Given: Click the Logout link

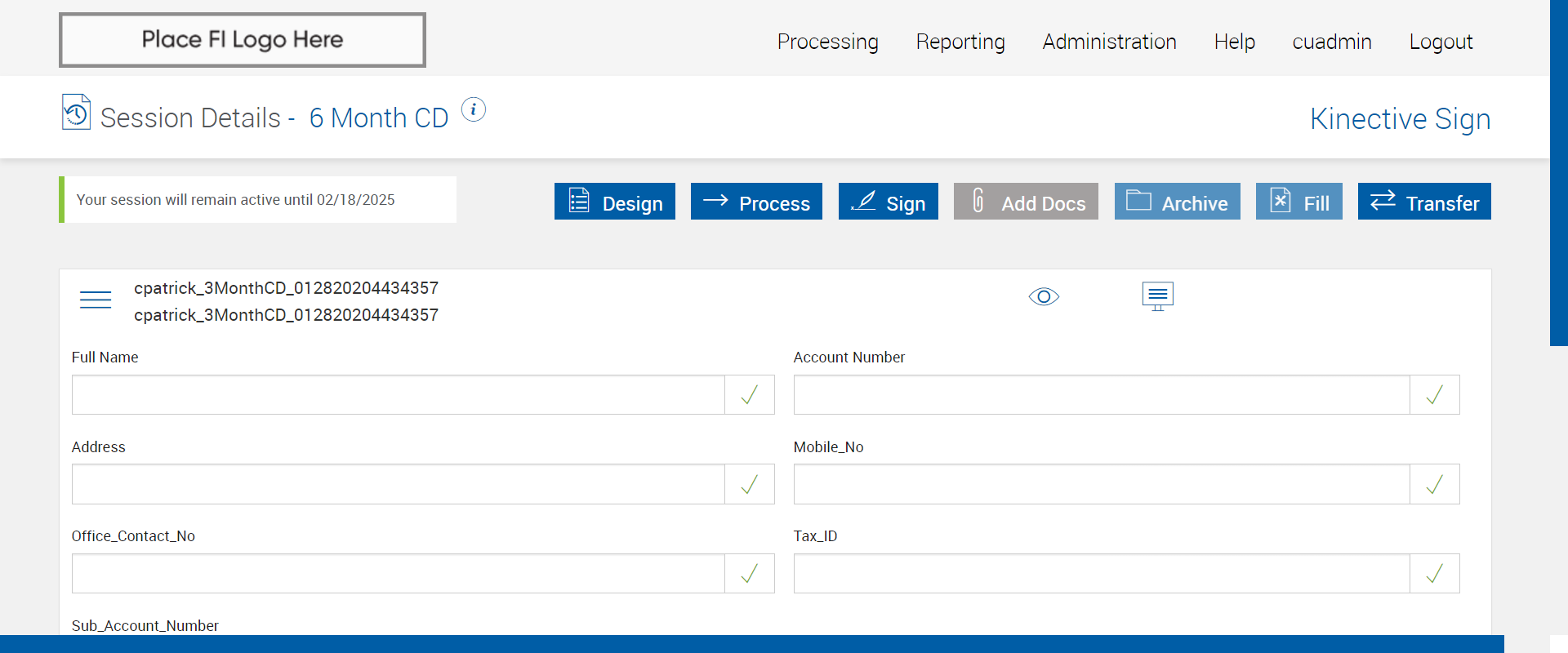Looking at the screenshot, I should [x=1441, y=42].
